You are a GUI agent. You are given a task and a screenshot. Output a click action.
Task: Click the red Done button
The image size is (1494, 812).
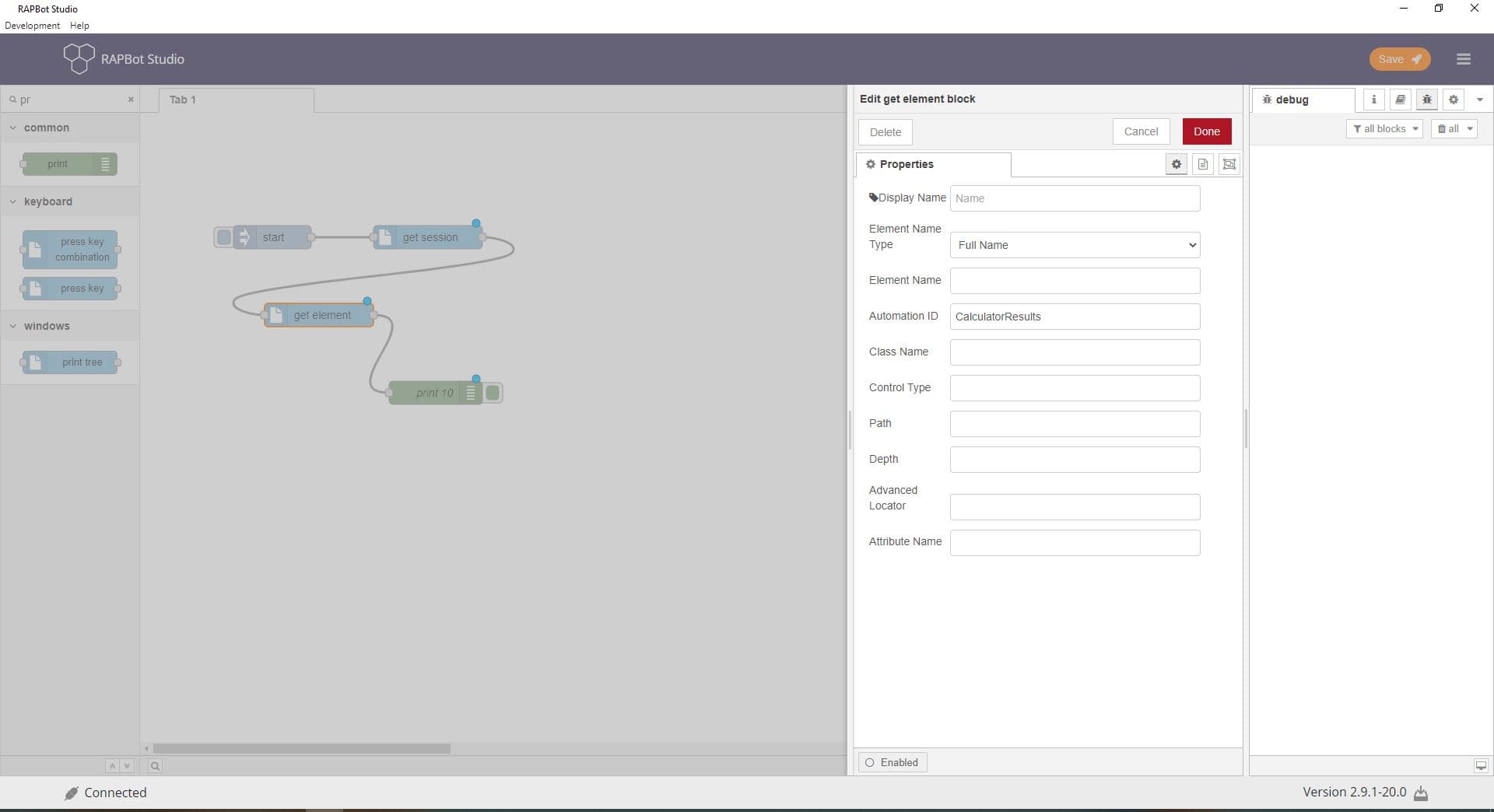pos(1207,131)
